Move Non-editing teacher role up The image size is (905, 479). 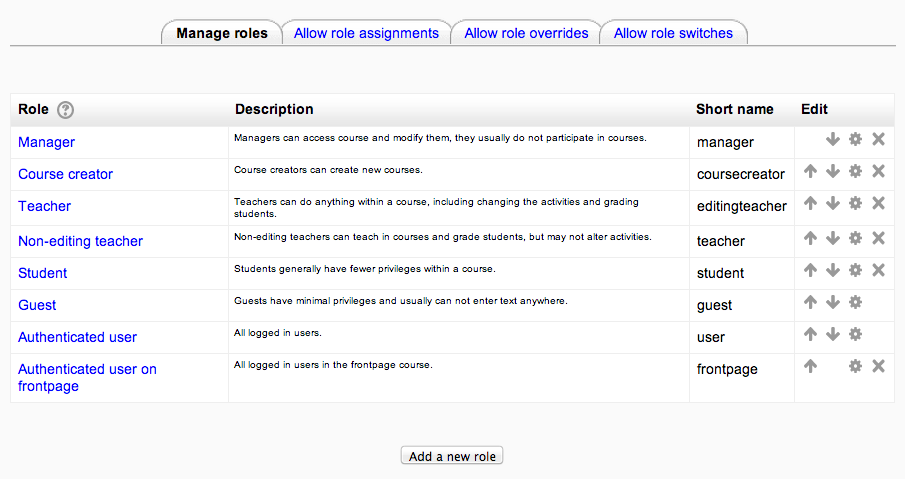click(x=810, y=238)
